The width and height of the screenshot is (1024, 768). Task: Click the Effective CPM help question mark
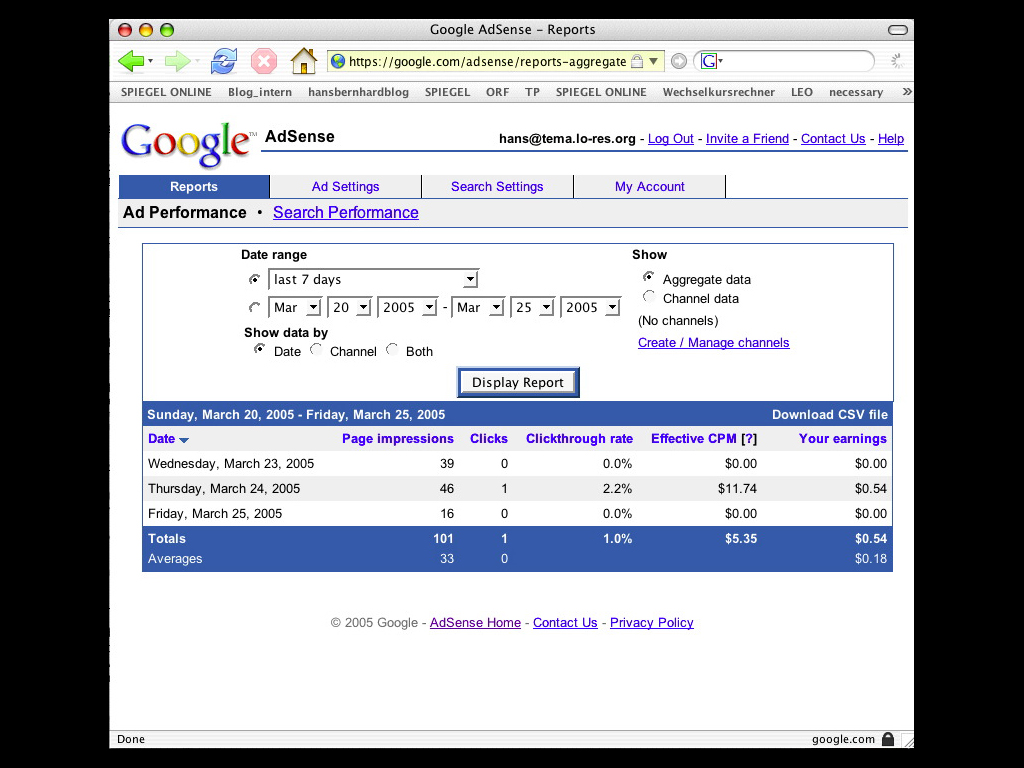tap(749, 439)
